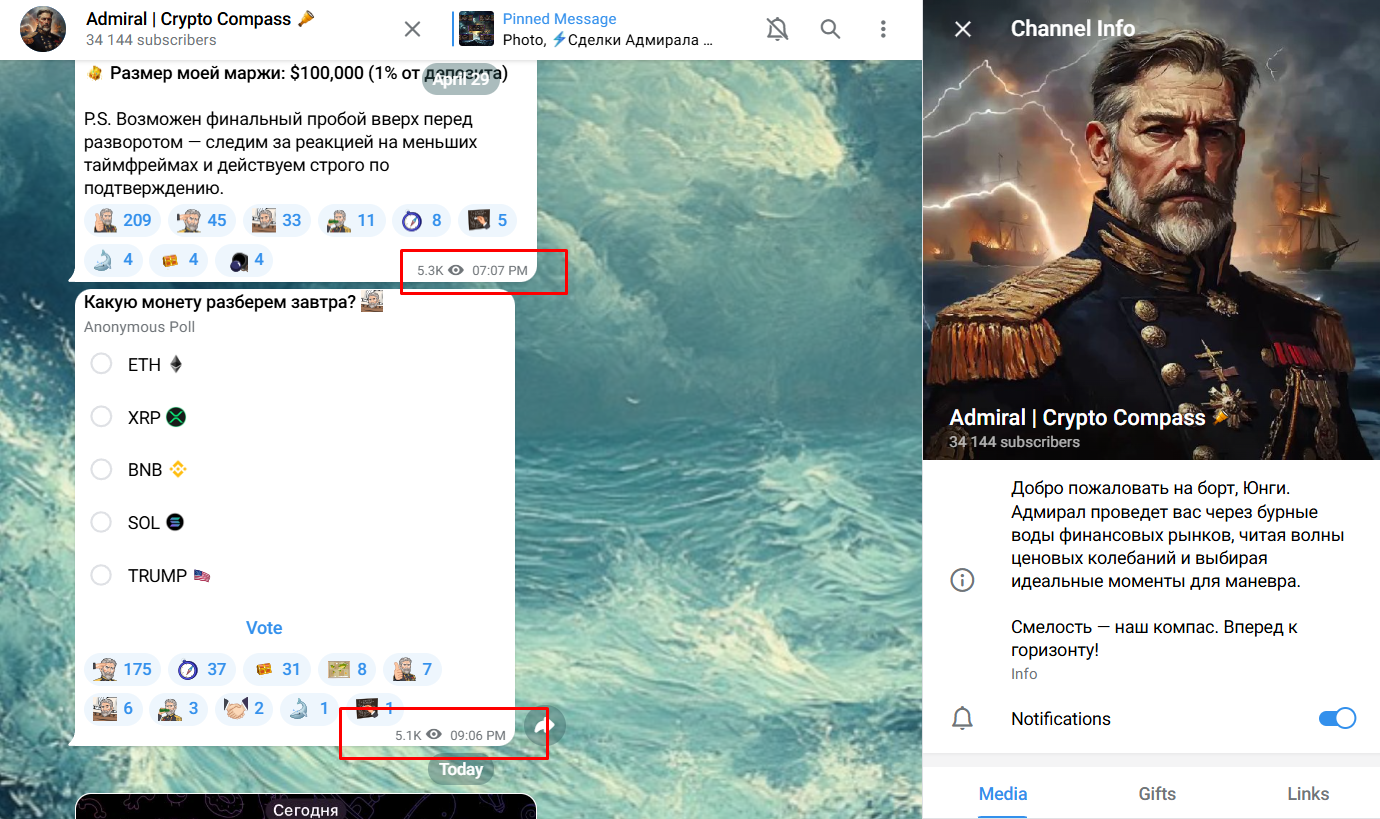Unmute the channel with the crossed bell icon
Screen dimensions: 1380x819
(x=777, y=29)
